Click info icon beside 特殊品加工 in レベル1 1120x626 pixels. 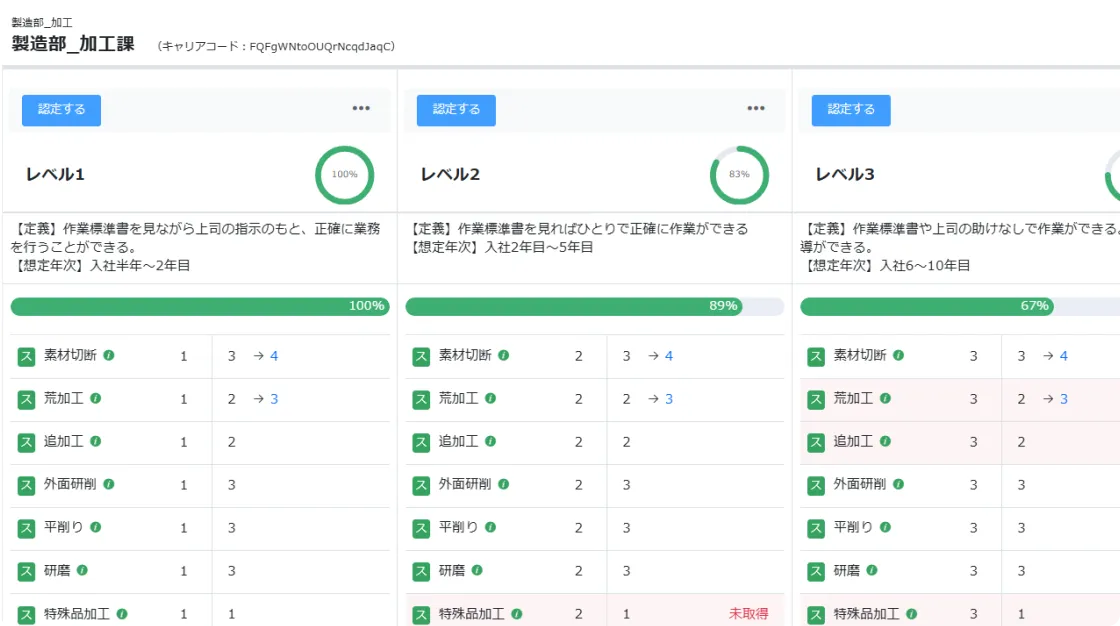point(122,613)
